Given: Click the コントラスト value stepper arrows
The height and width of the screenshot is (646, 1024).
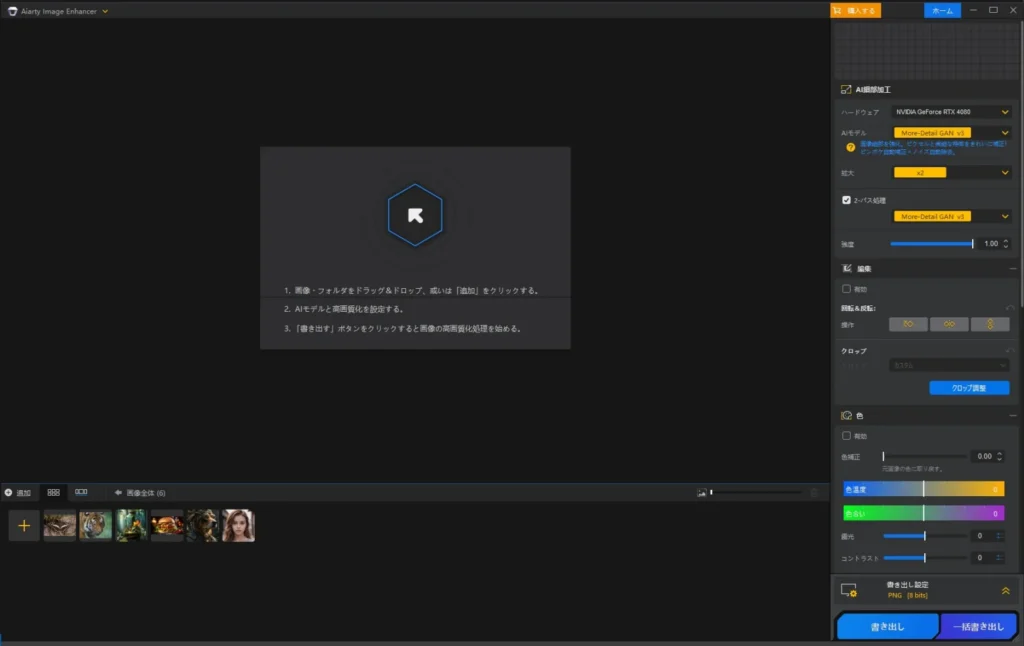Looking at the screenshot, I should (x=999, y=558).
